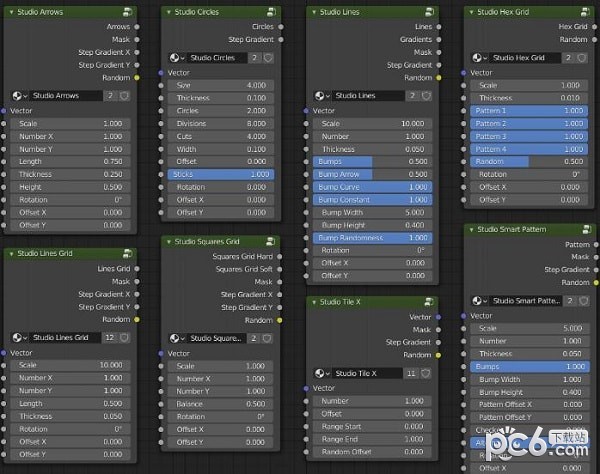600x474 pixels.
Task: Toggle fake user shield for Studio Hex Grid
Action: (582, 58)
